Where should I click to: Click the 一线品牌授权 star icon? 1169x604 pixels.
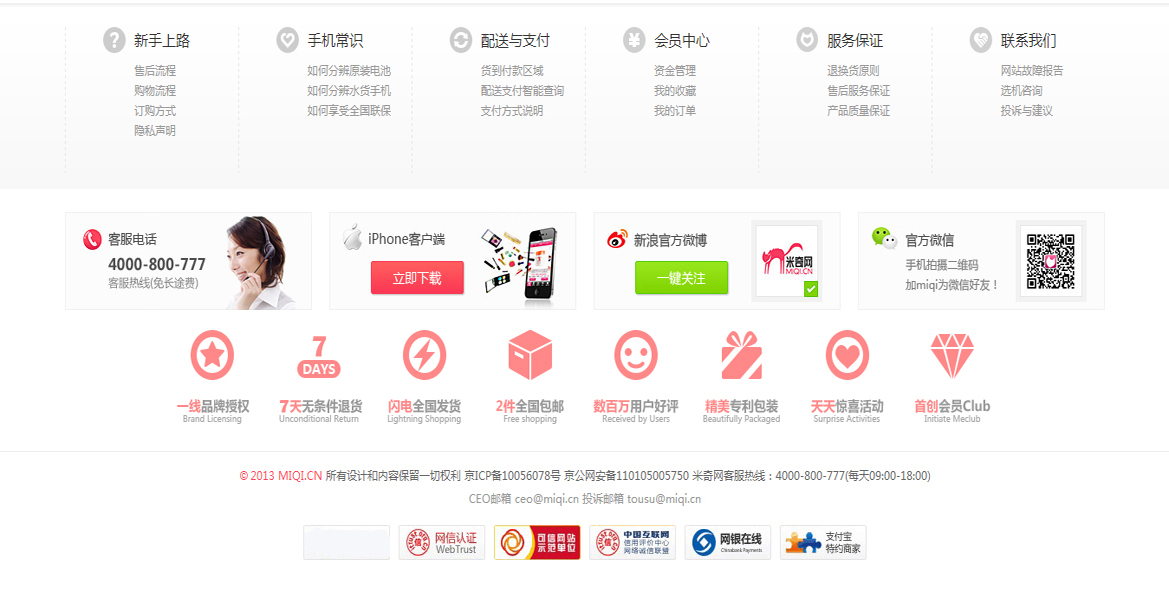point(212,355)
